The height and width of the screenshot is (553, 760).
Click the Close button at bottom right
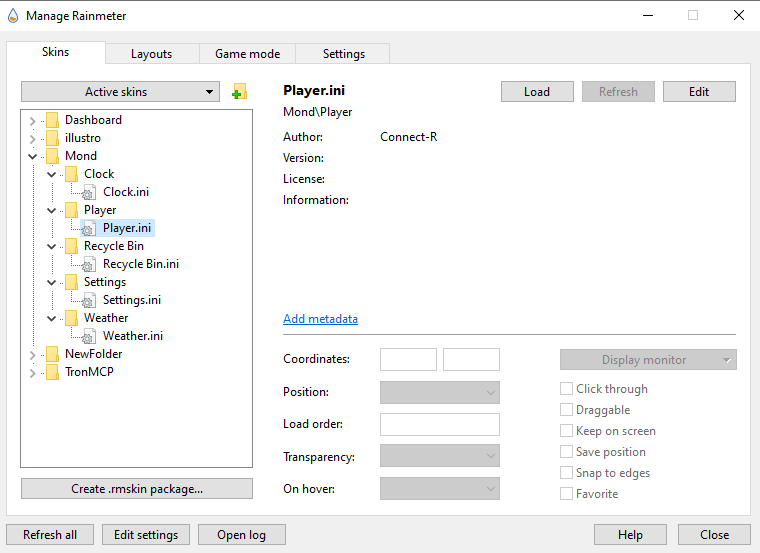coord(714,535)
